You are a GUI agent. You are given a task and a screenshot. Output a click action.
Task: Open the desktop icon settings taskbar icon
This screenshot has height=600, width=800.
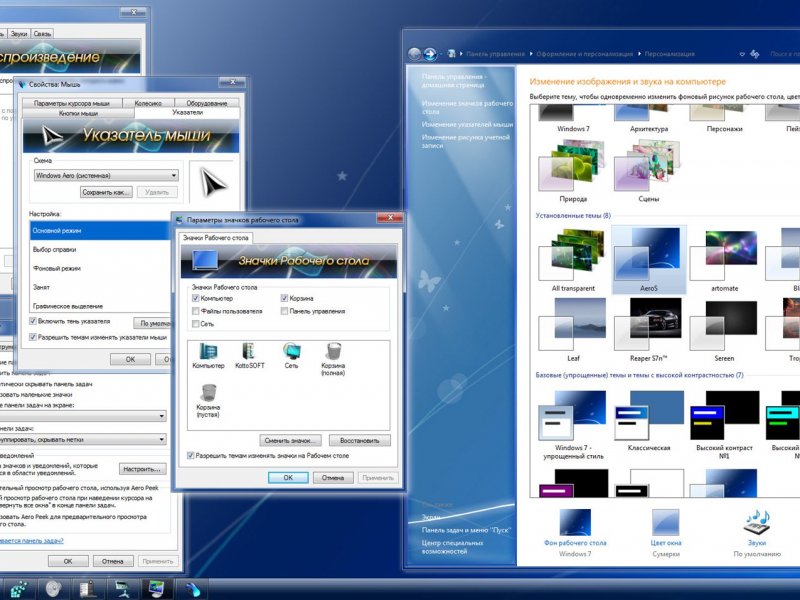122,589
